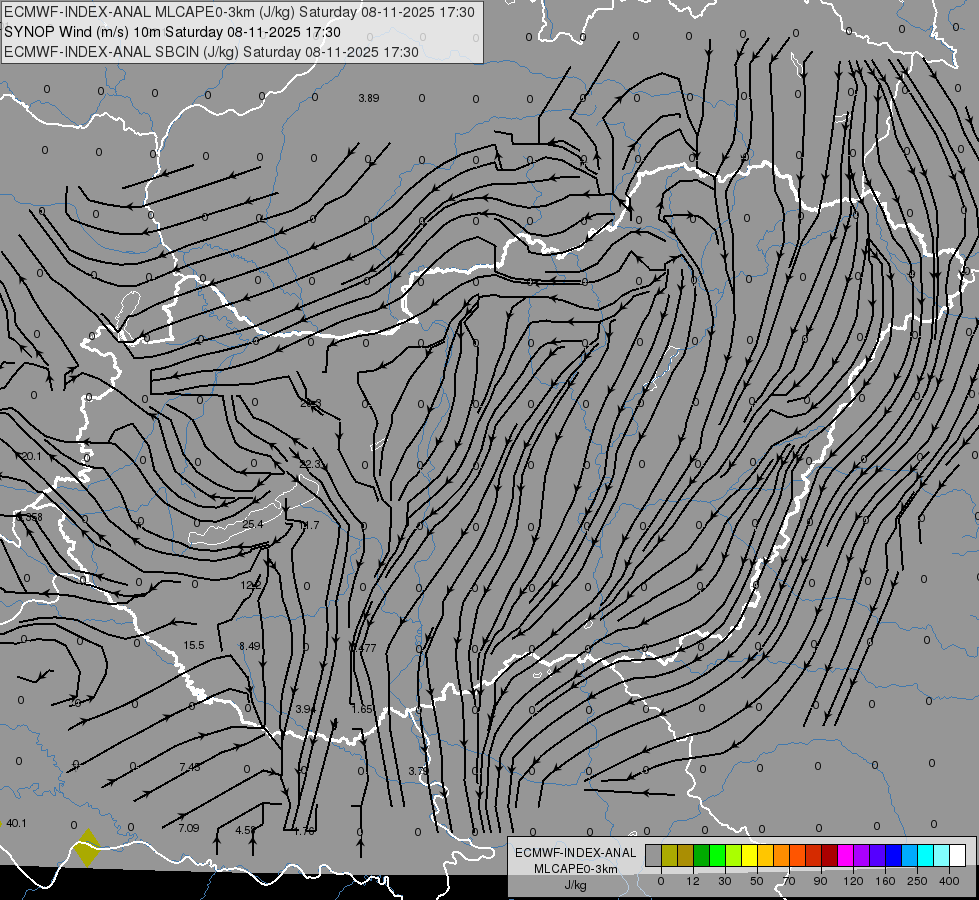This screenshot has width=979, height=900.
Task: Click the legend tick value '50'
Action: [x=757, y=881]
